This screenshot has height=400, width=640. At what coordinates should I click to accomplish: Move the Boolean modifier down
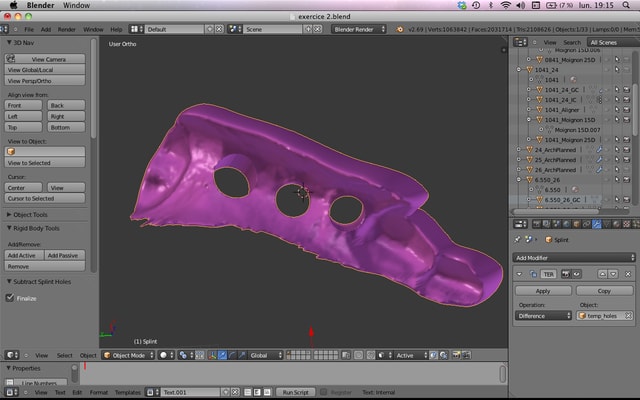(x=613, y=274)
